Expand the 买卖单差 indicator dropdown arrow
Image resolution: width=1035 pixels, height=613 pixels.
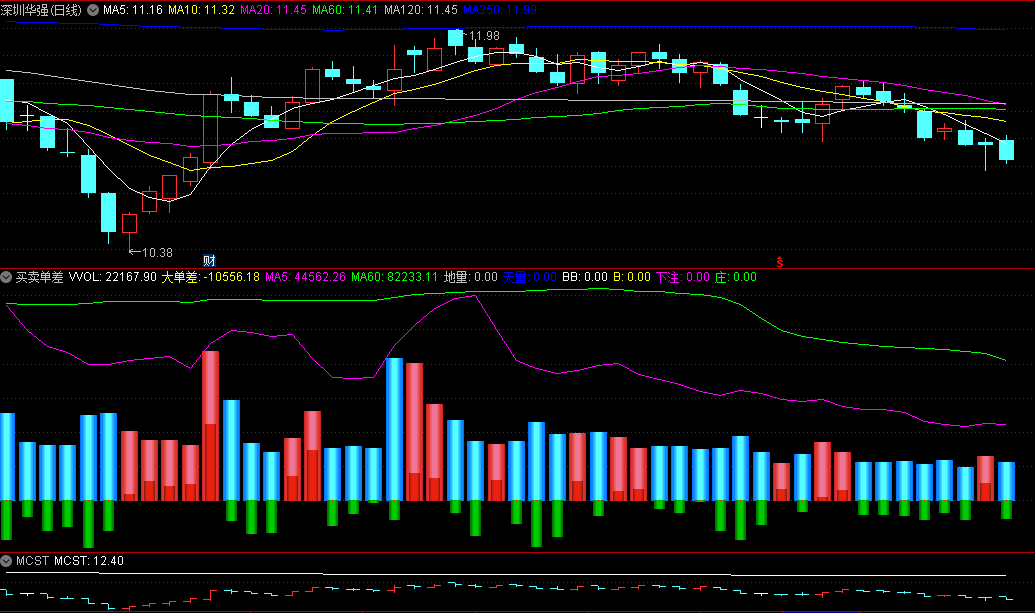click(6, 277)
